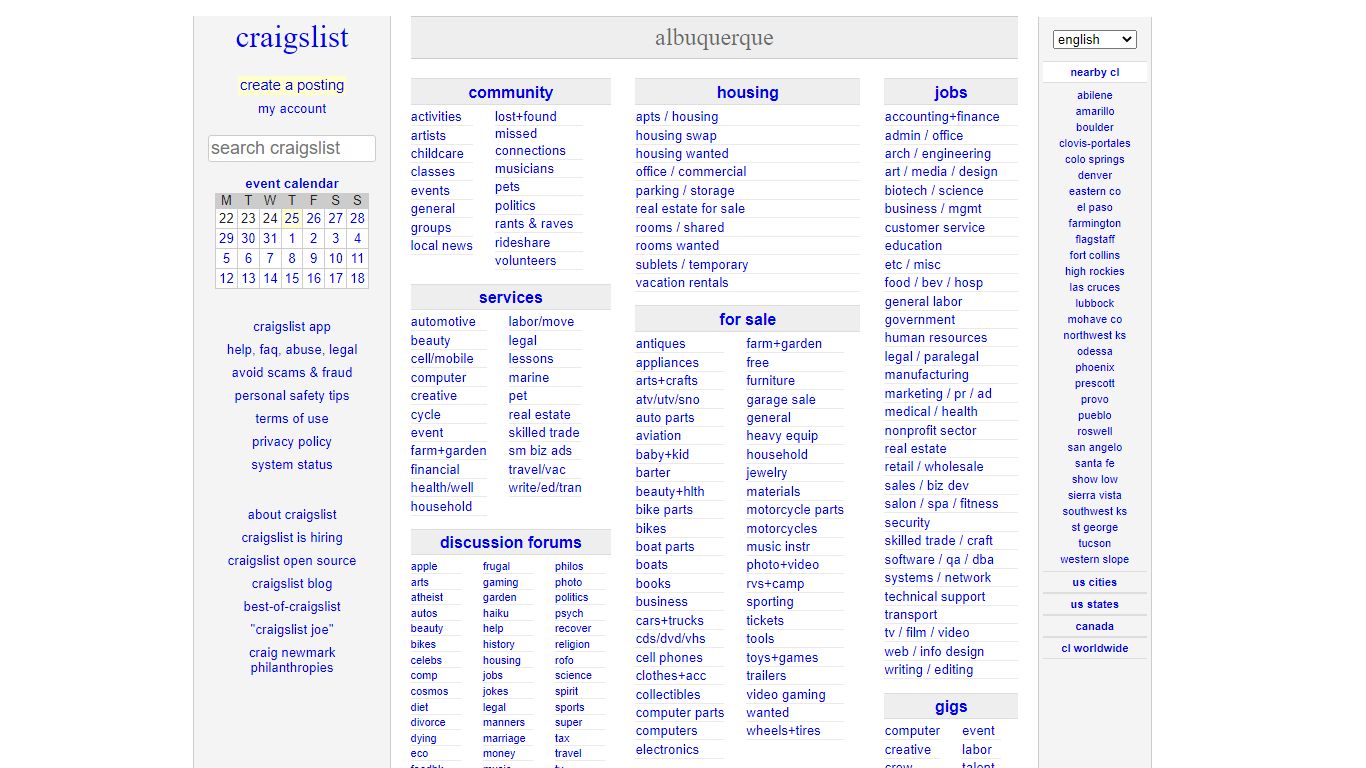Viewport: 1366px width, 768px height.
Task: Collapse the nearby cl section
Action: click(1094, 72)
